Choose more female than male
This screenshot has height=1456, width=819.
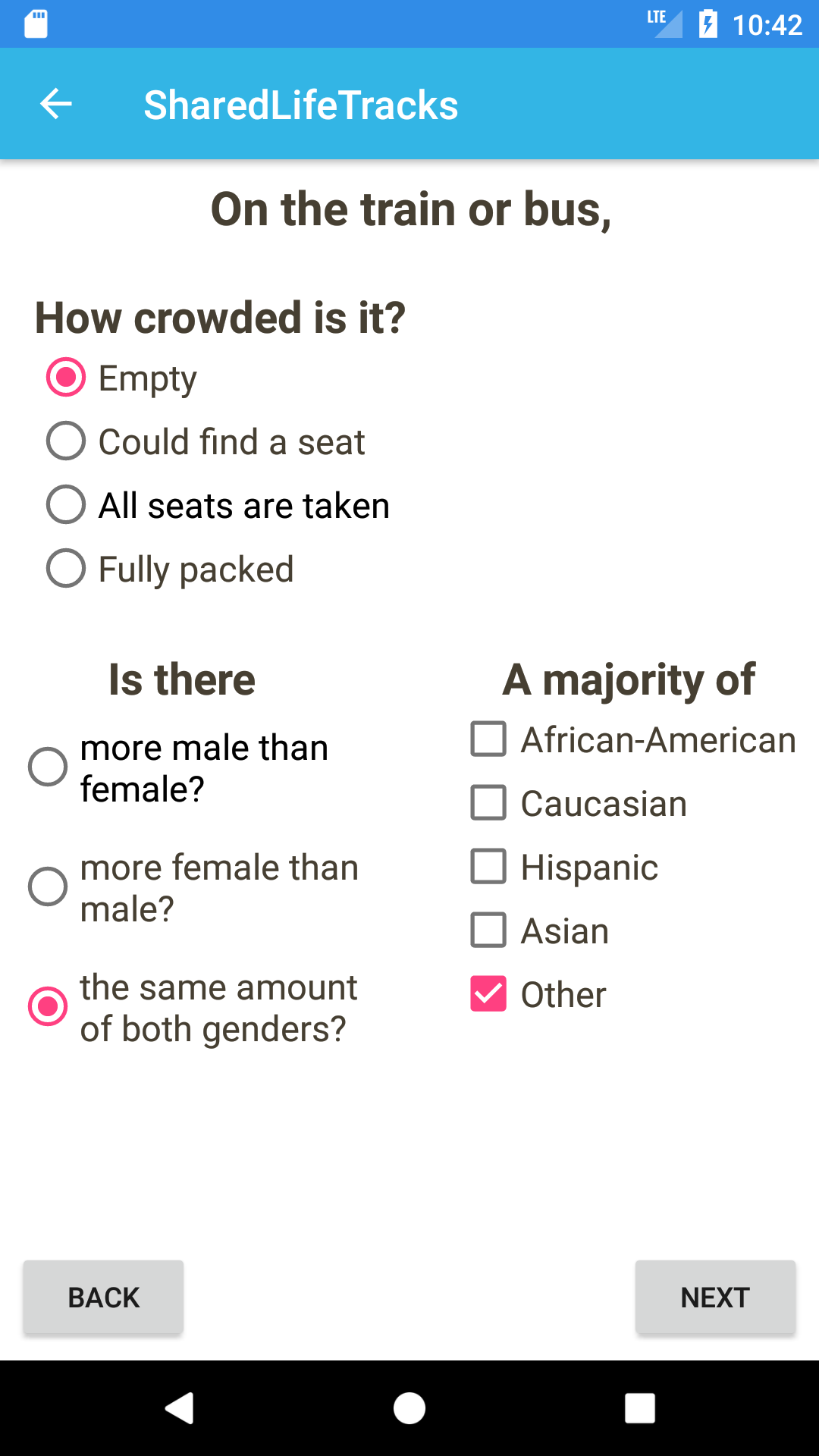[x=48, y=887]
